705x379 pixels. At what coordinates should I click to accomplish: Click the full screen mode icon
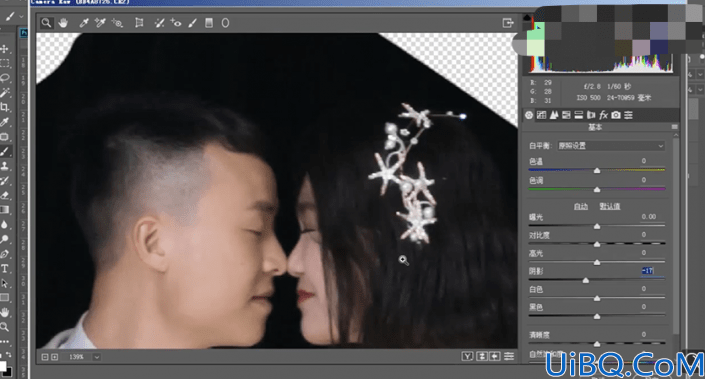[508, 23]
